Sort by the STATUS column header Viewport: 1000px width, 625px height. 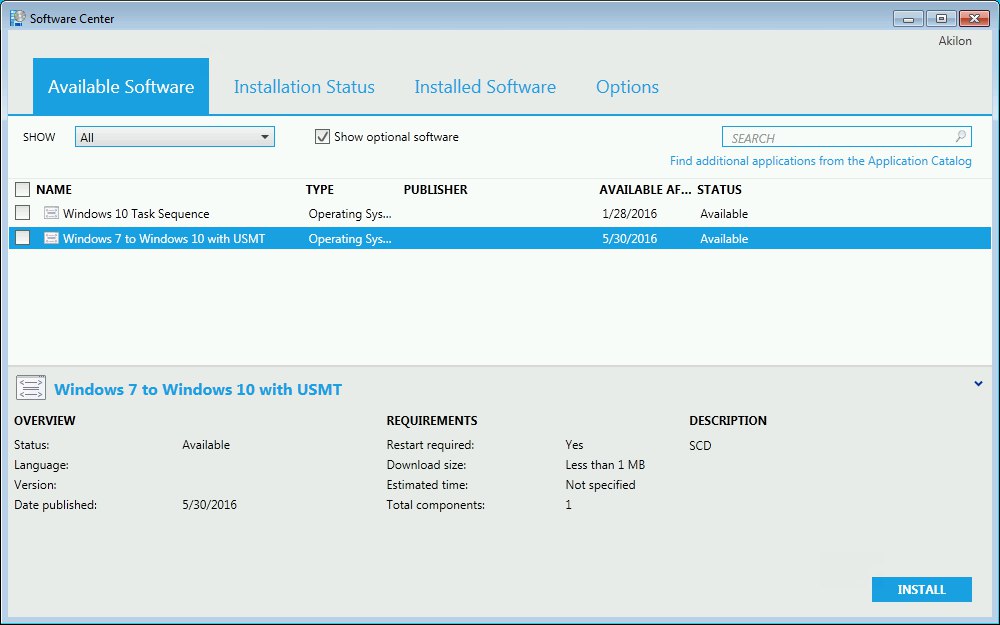[x=719, y=189]
